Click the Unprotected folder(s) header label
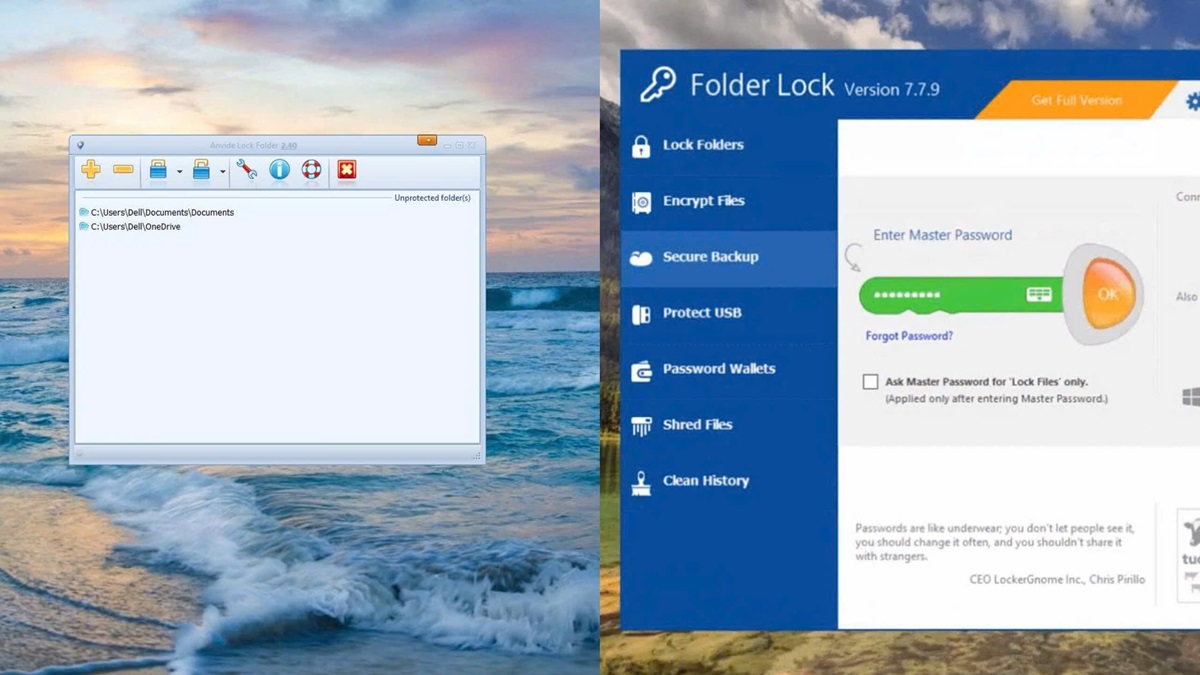1200x675 pixels. (x=432, y=198)
